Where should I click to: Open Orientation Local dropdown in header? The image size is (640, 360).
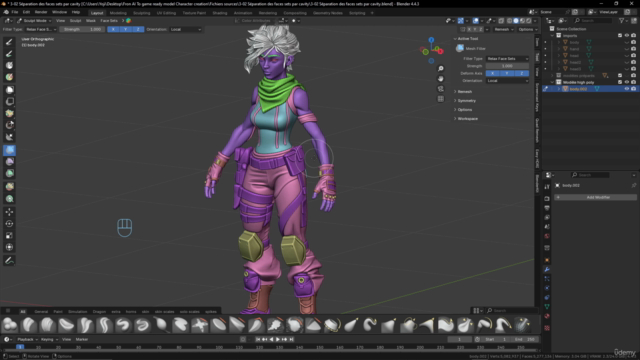click(186, 29)
